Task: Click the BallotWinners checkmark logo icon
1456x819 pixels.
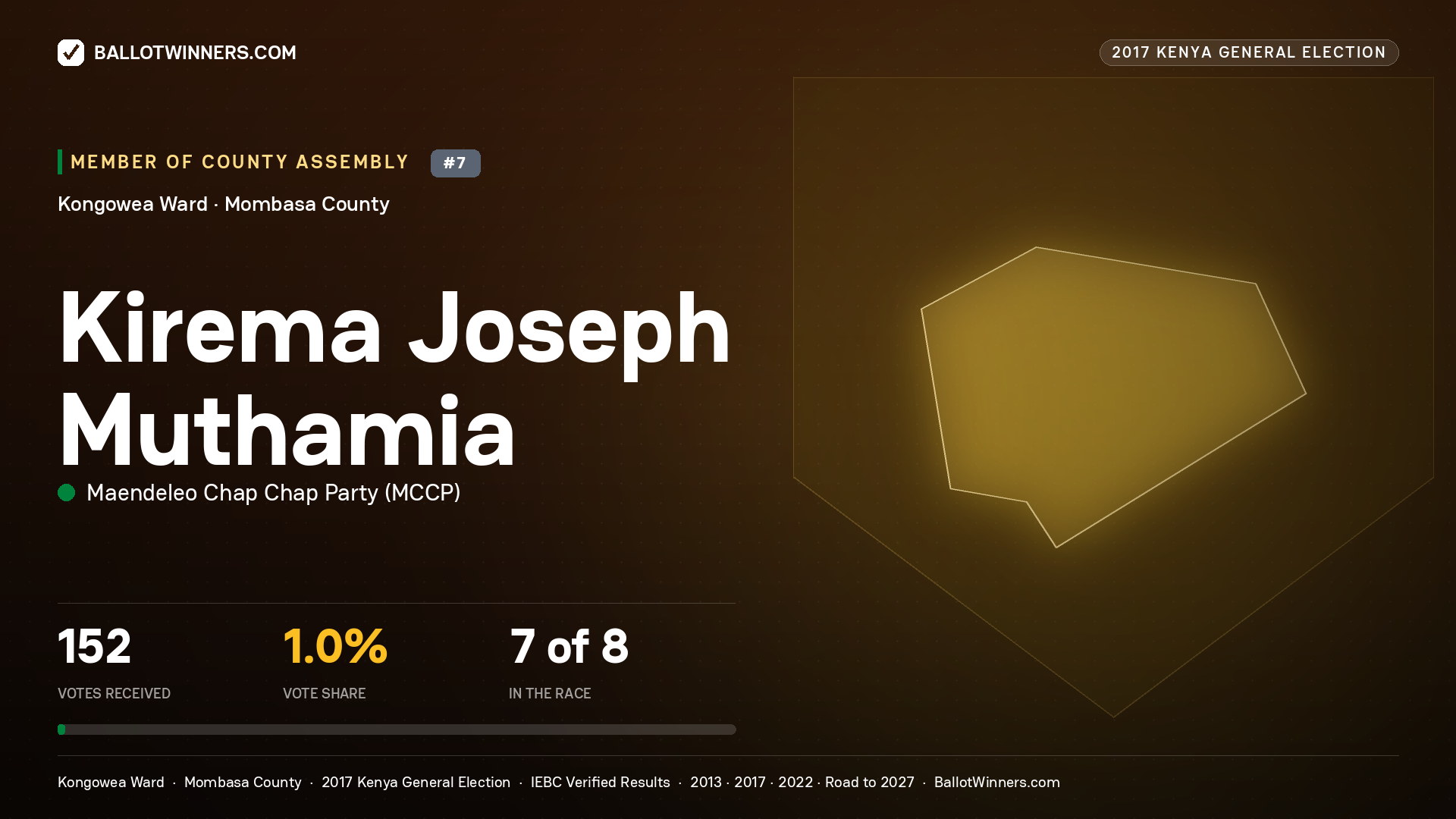Action: (71, 52)
